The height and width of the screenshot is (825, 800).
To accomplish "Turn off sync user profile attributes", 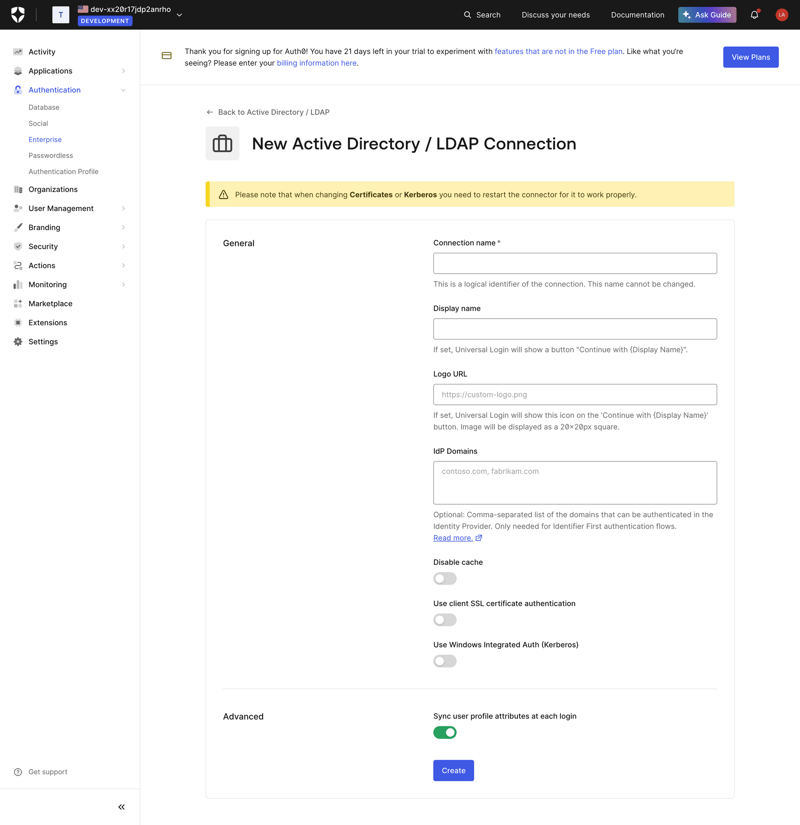I will pos(445,732).
